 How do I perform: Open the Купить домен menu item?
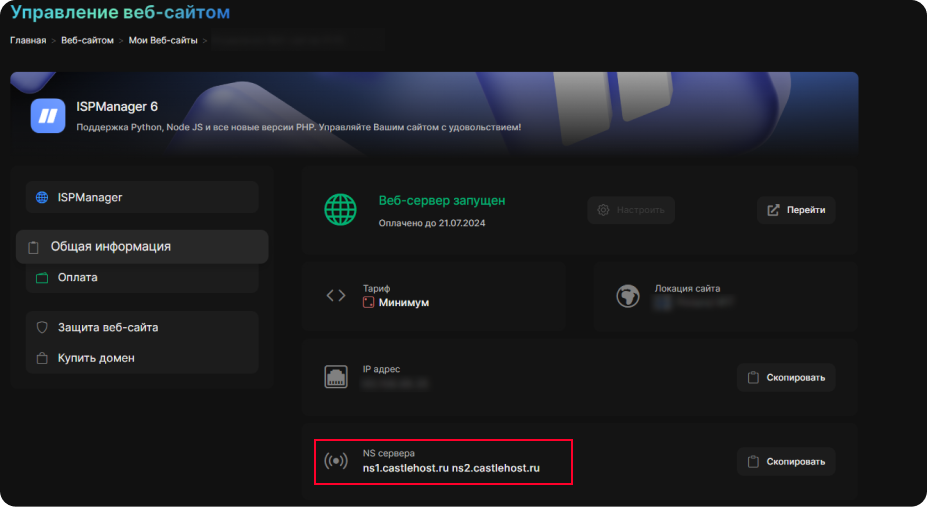pyautogui.click(x=96, y=358)
